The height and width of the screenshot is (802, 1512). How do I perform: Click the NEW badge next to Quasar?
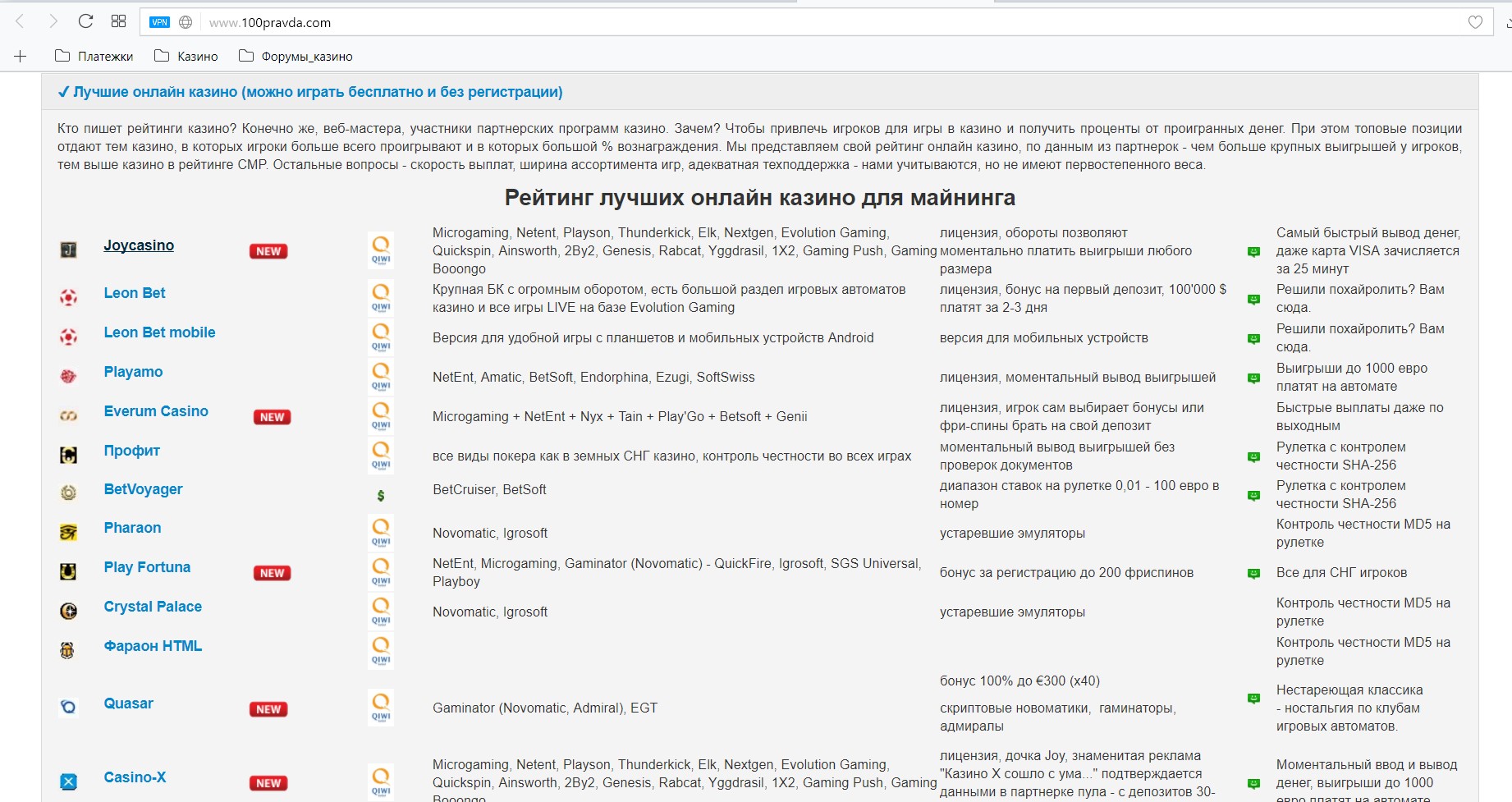(x=268, y=709)
